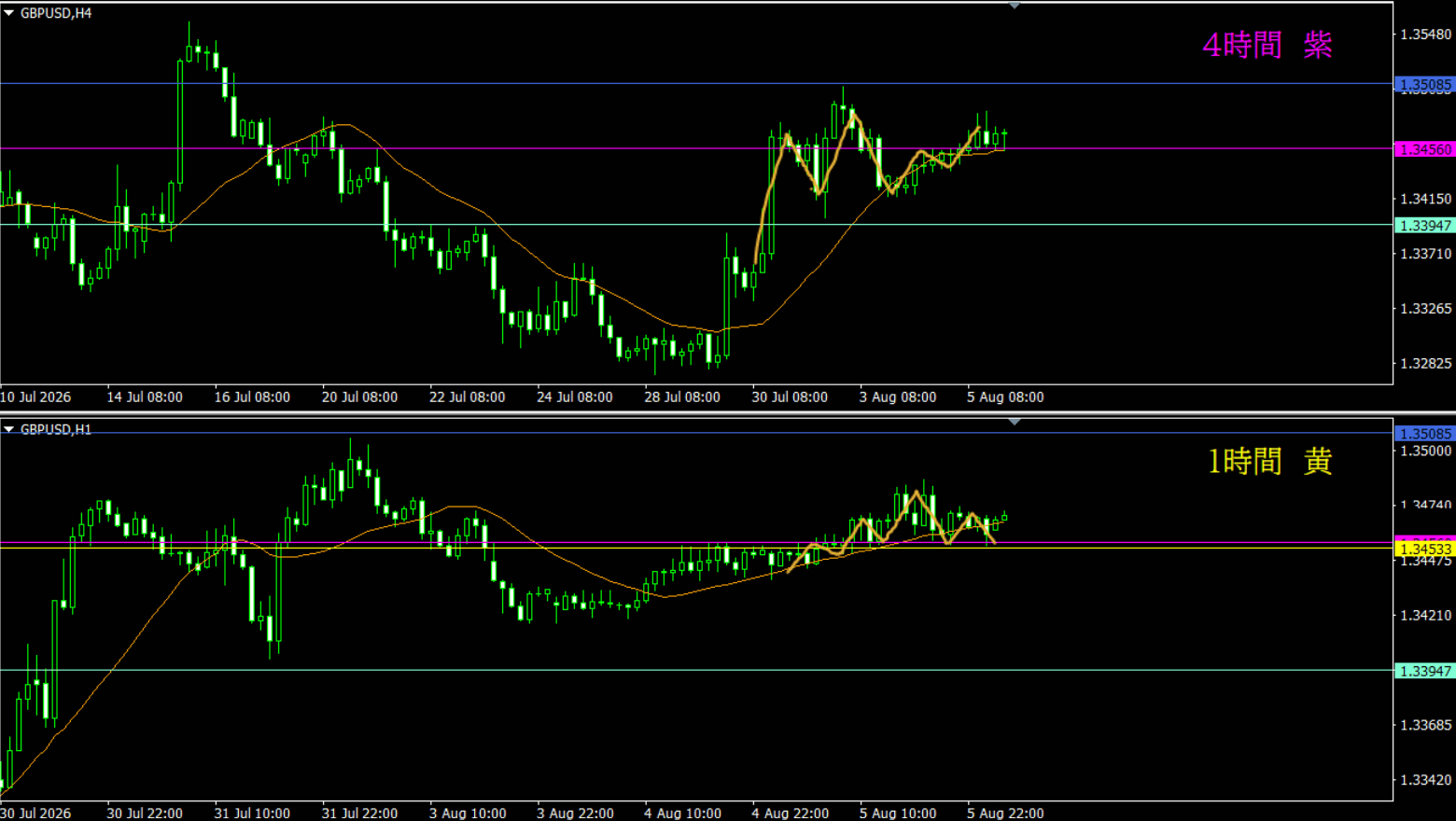
Task: Click the chart shift marker on the H4 chart
Action: tap(1015, 6)
